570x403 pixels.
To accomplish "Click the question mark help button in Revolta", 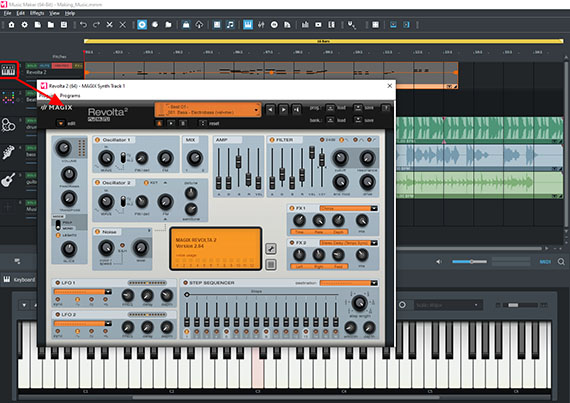I will (x=386, y=108).
